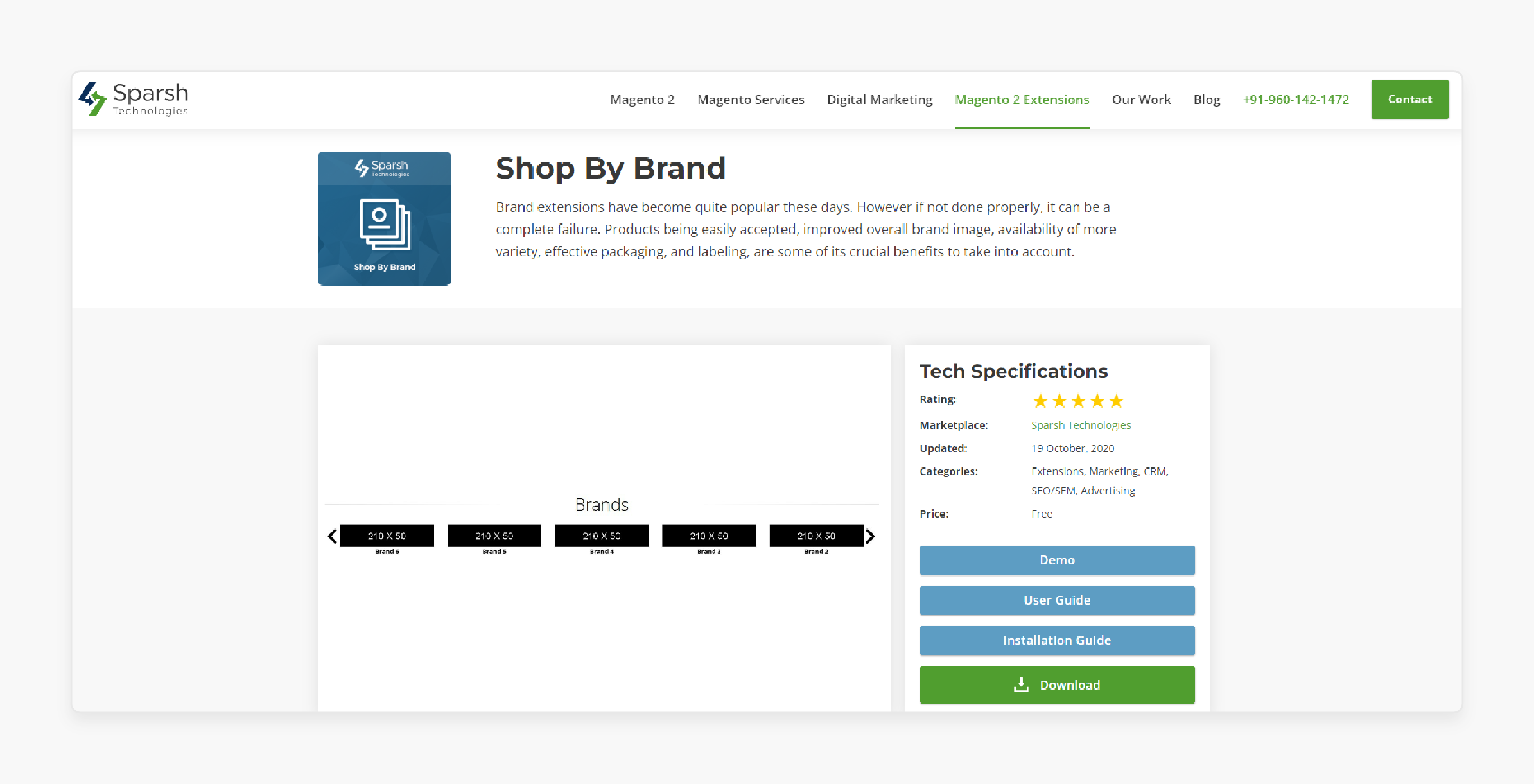The image size is (1534, 784).
Task: Click the five-star rating
Action: click(1077, 401)
